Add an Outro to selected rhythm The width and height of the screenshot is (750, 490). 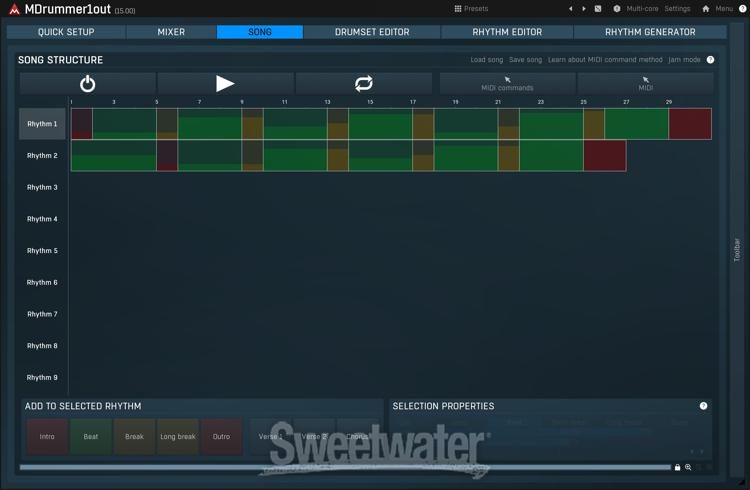click(221, 436)
